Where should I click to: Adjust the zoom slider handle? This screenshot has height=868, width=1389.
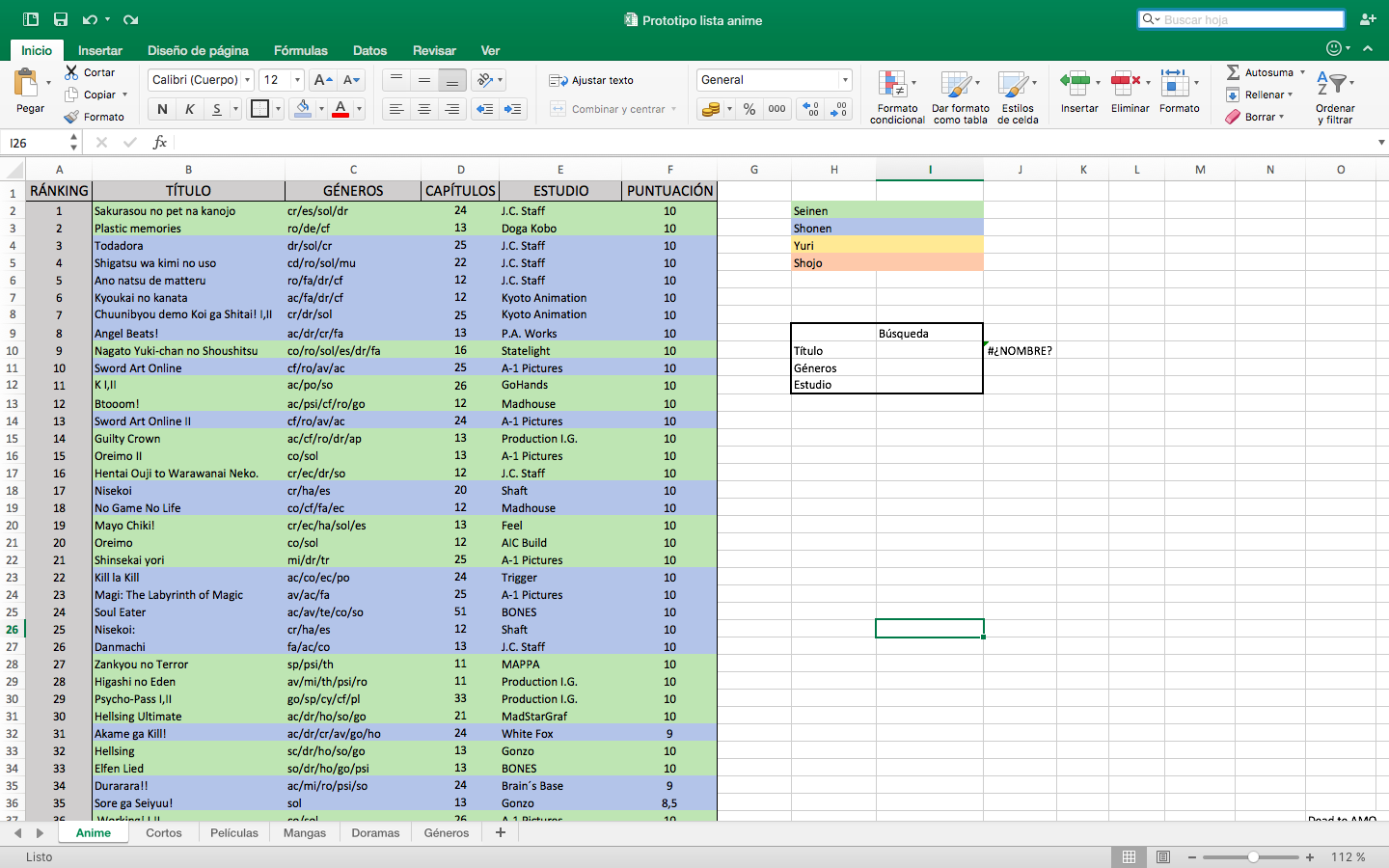(1253, 856)
